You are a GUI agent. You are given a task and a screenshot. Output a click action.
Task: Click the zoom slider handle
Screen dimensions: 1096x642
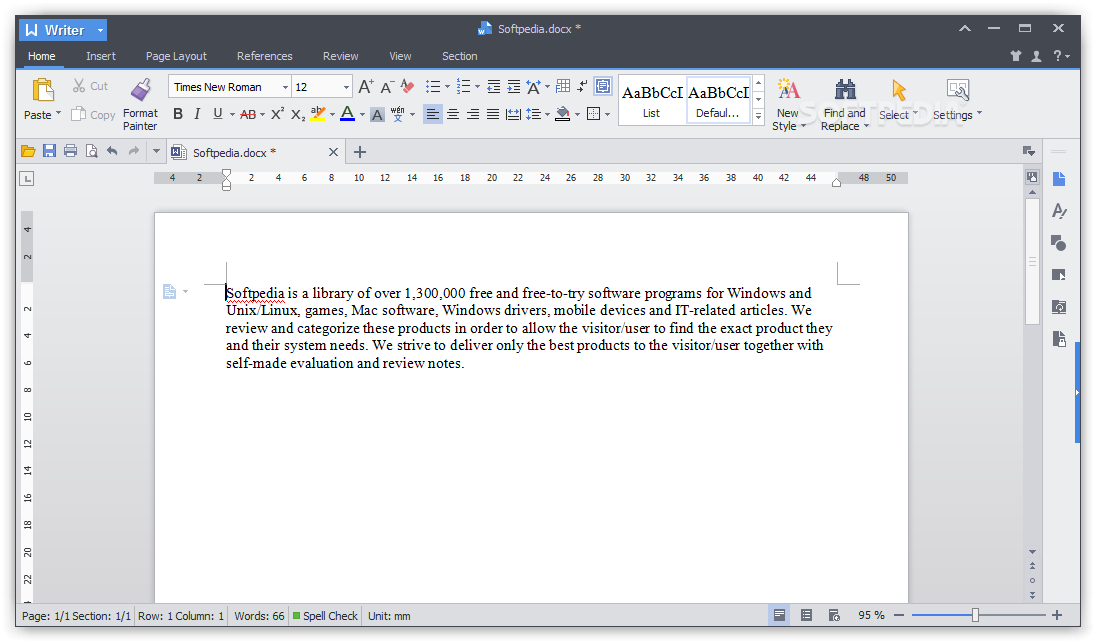[975, 615]
